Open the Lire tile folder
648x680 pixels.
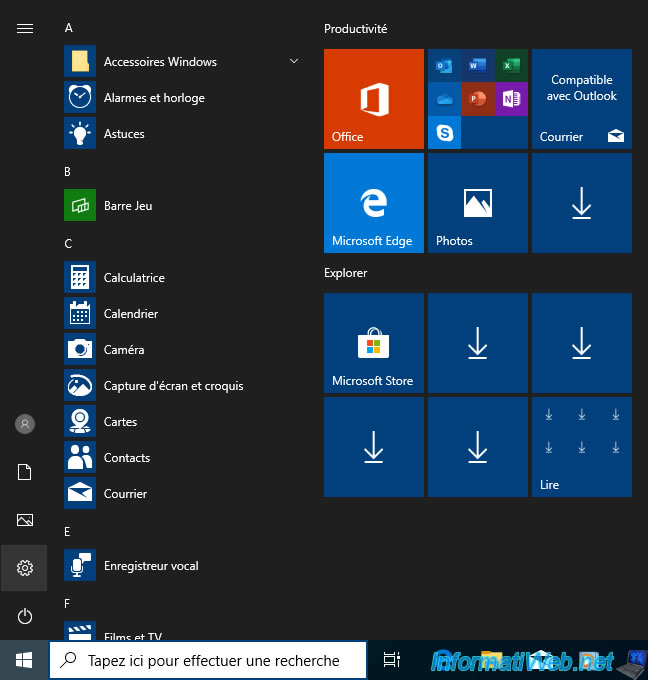582,447
